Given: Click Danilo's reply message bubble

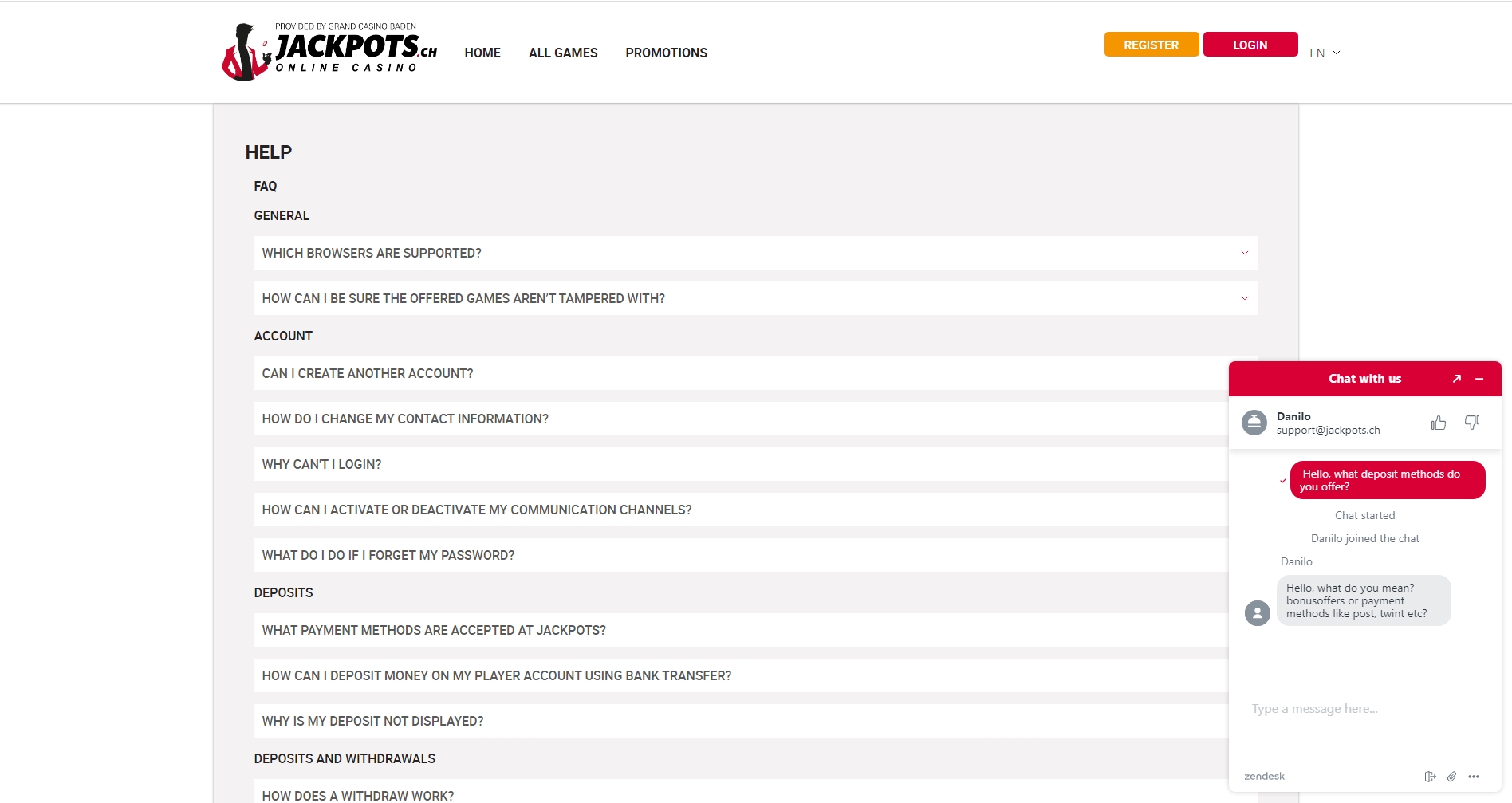Looking at the screenshot, I should click(x=1364, y=600).
